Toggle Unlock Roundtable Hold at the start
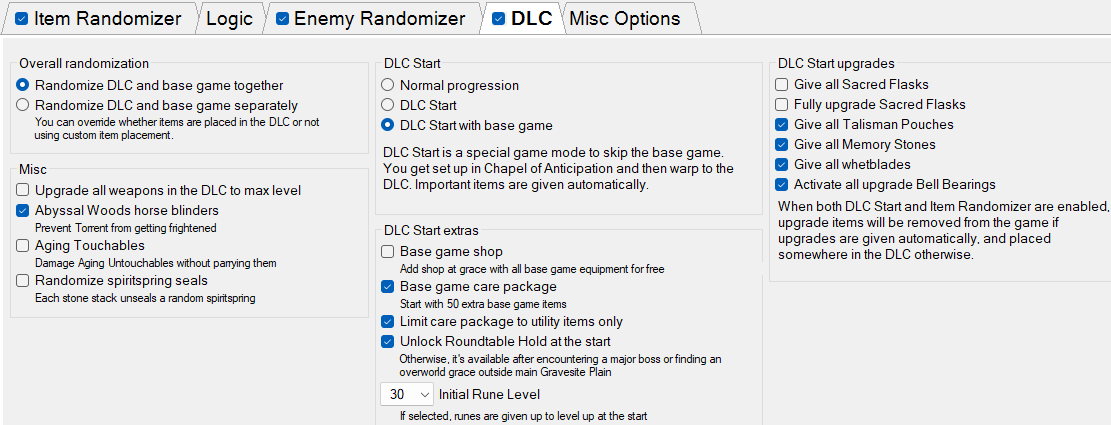 [388, 342]
